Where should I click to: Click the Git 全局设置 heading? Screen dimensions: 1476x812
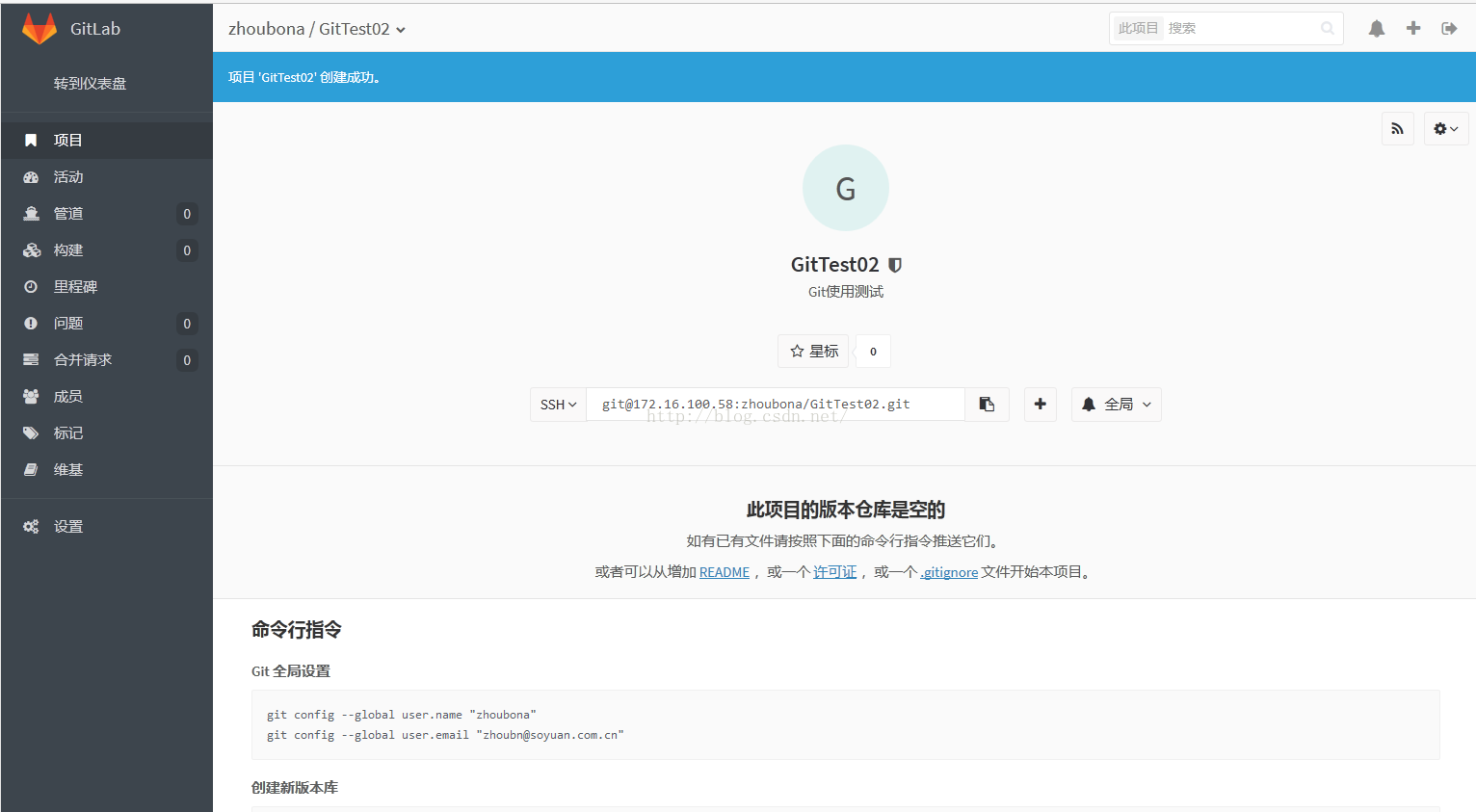tap(291, 671)
